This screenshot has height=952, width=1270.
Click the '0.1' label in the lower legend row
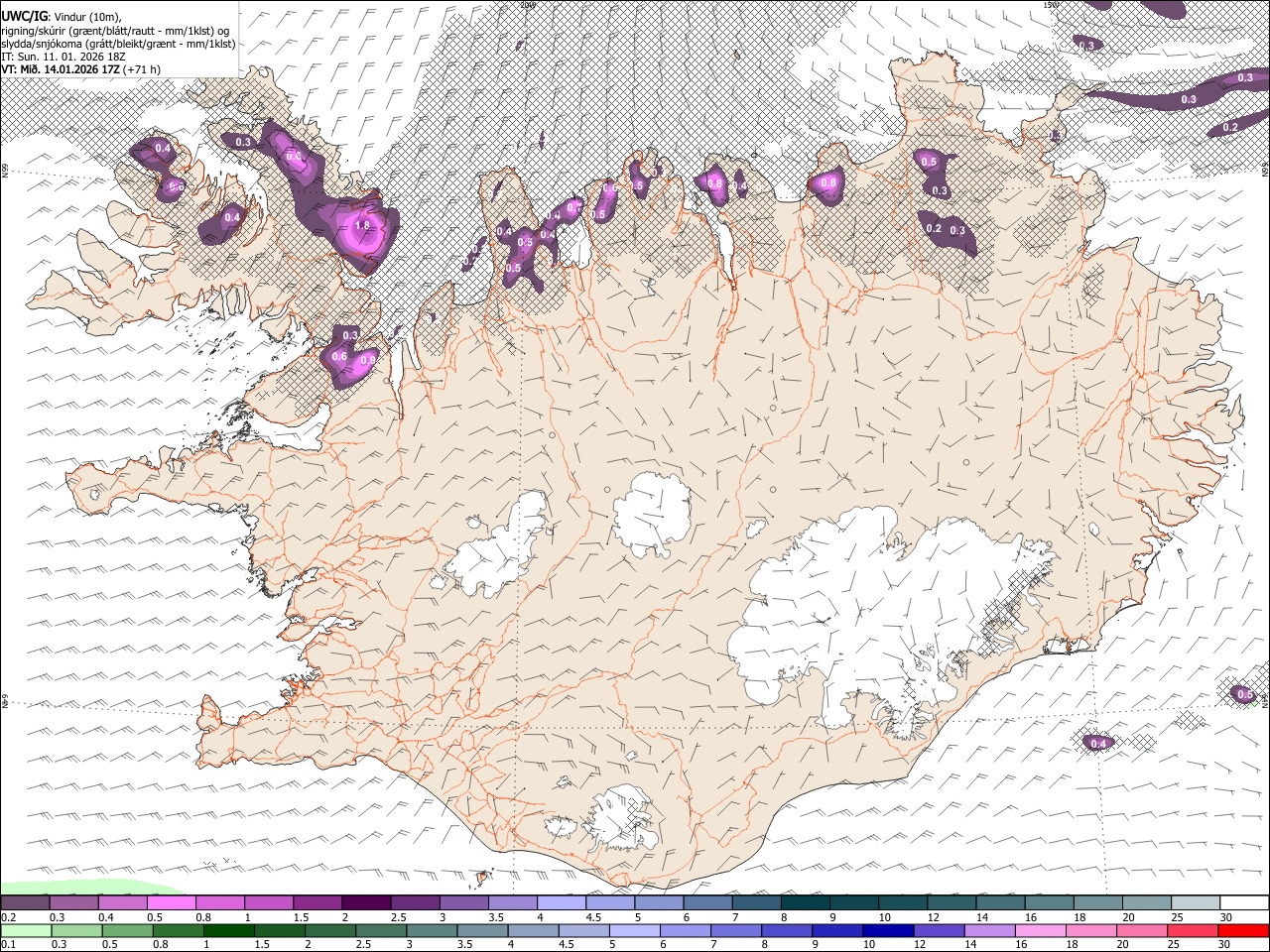pos(8,944)
